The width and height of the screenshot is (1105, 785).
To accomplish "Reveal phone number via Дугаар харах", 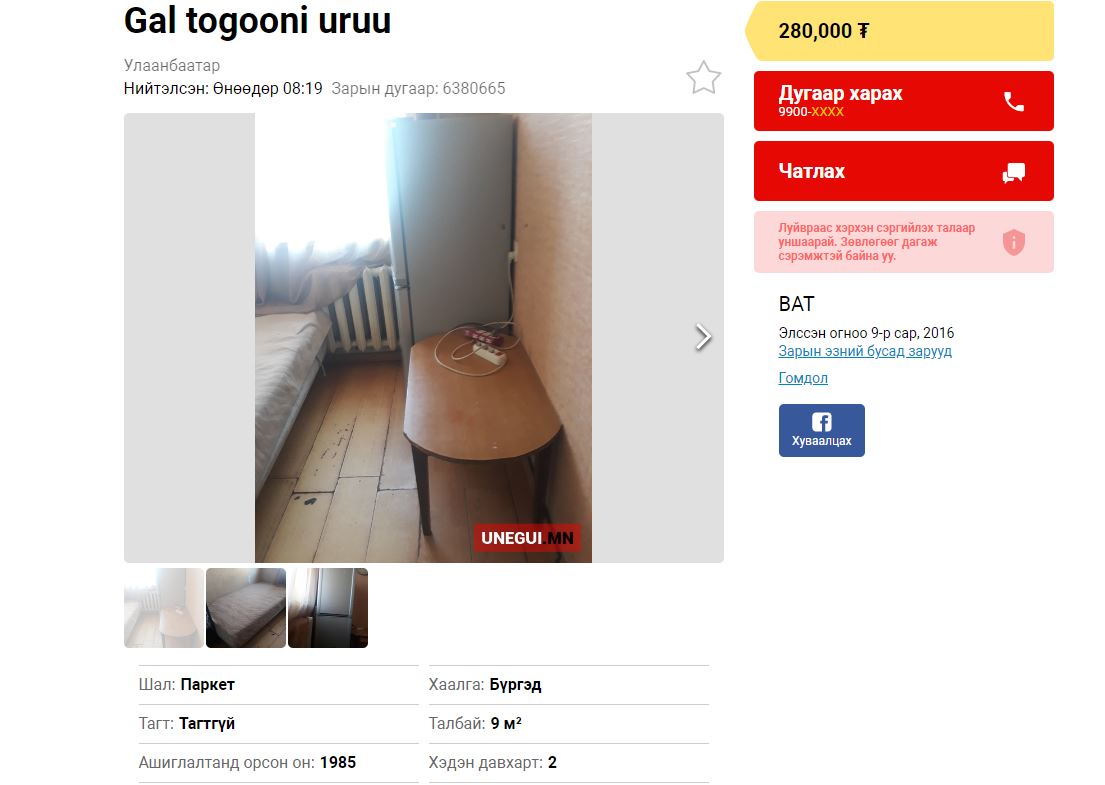I will 903,101.
